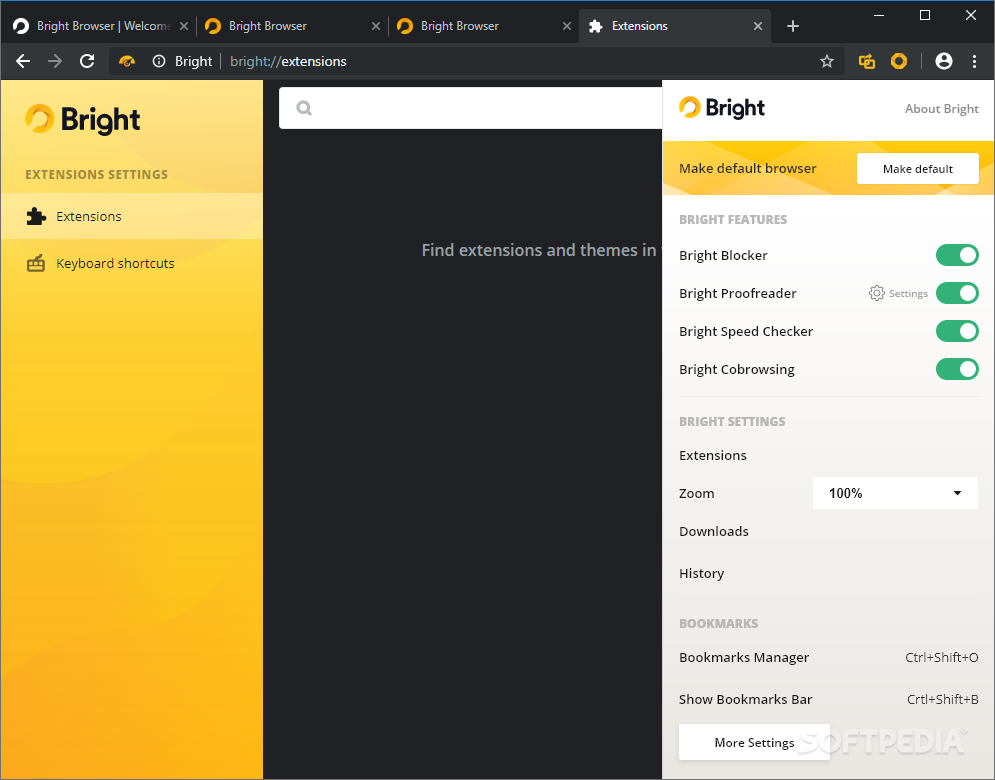Close the Extensions tab
Image resolution: width=995 pixels, height=780 pixels.
click(x=758, y=26)
